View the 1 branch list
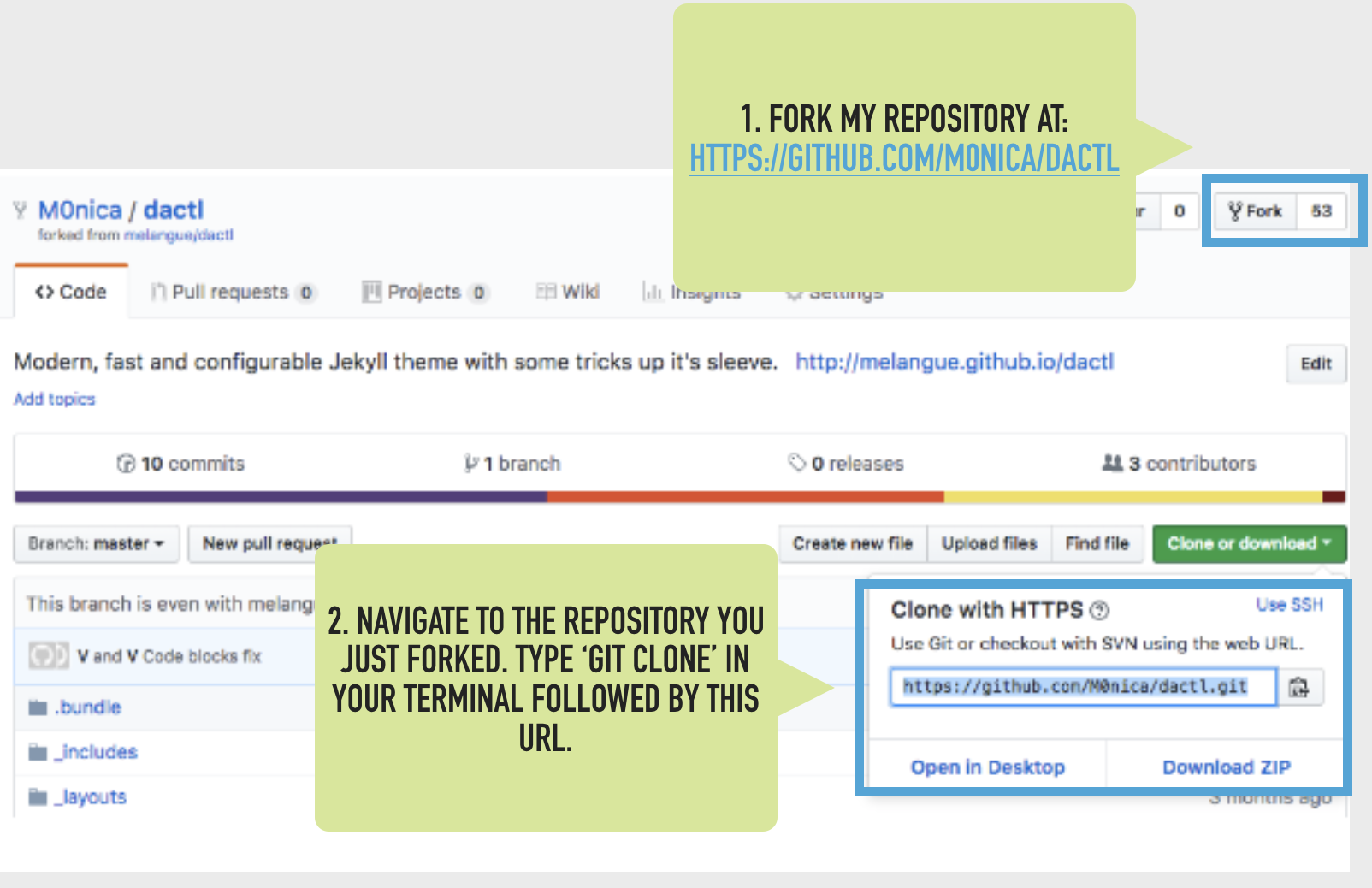Image resolution: width=1372 pixels, height=888 pixels. [512, 464]
